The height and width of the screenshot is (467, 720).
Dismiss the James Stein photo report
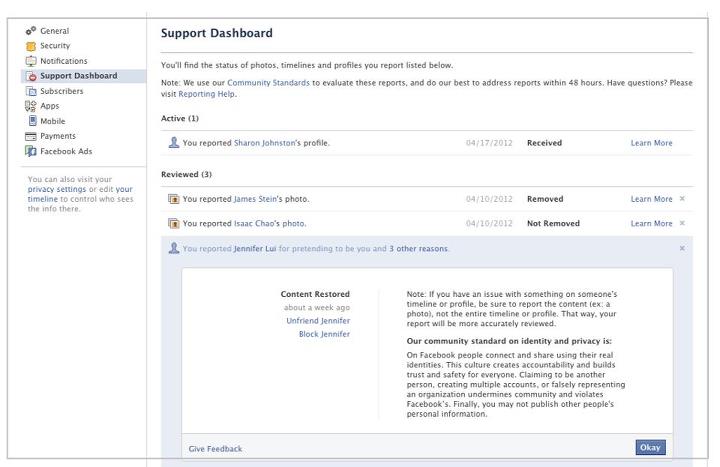tap(682, 199)
